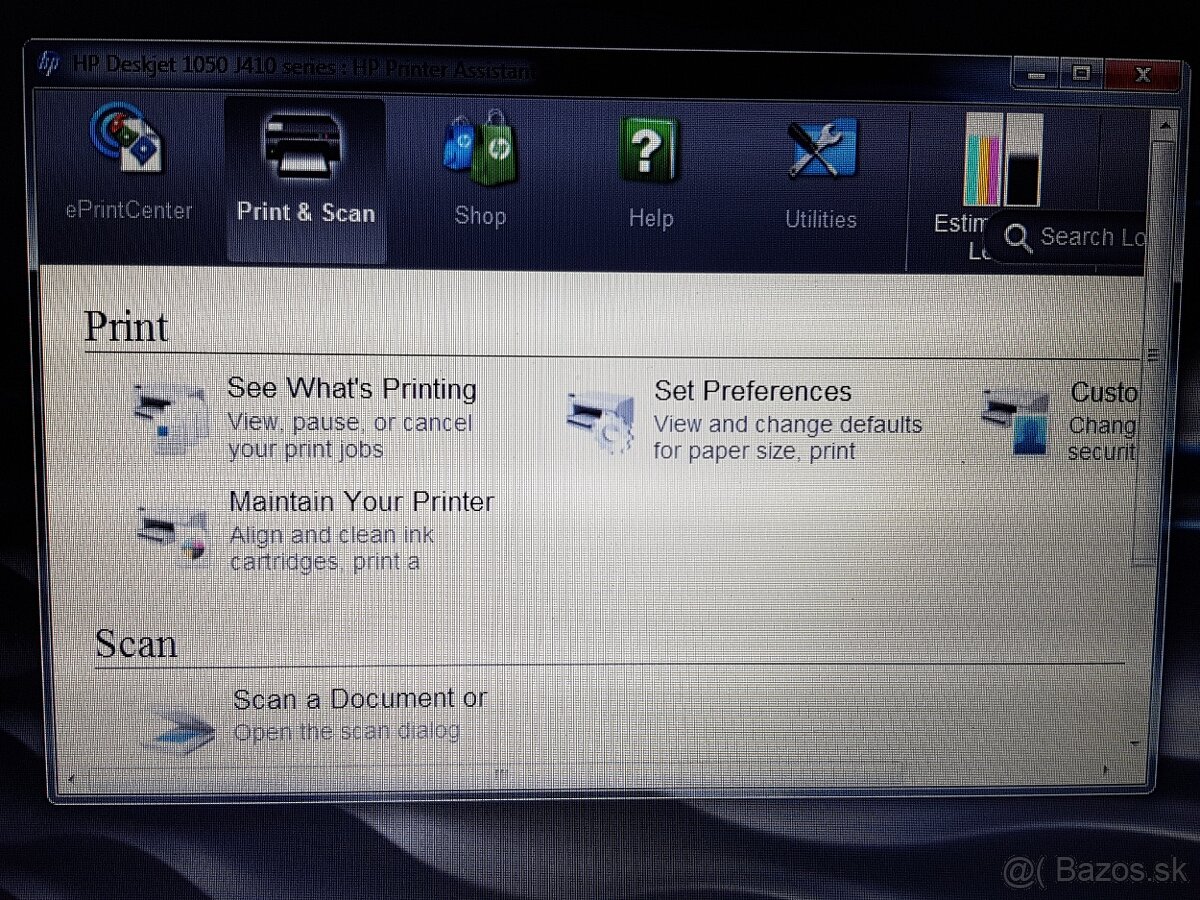This screenshot has width=1200, height=900.
Task: Open Set Preferences for paper size
Action: click(753, 391)
